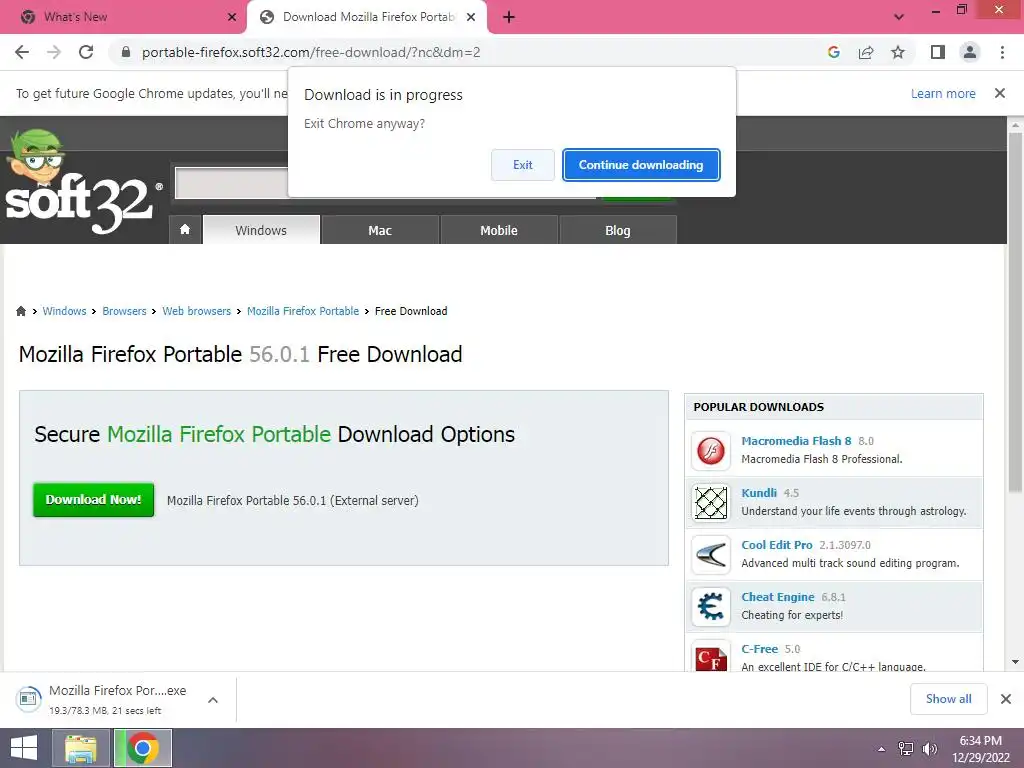
Task: Click the page vertical scrollbar thumb
Action: pyautogui.click(x=1015, y=312)
